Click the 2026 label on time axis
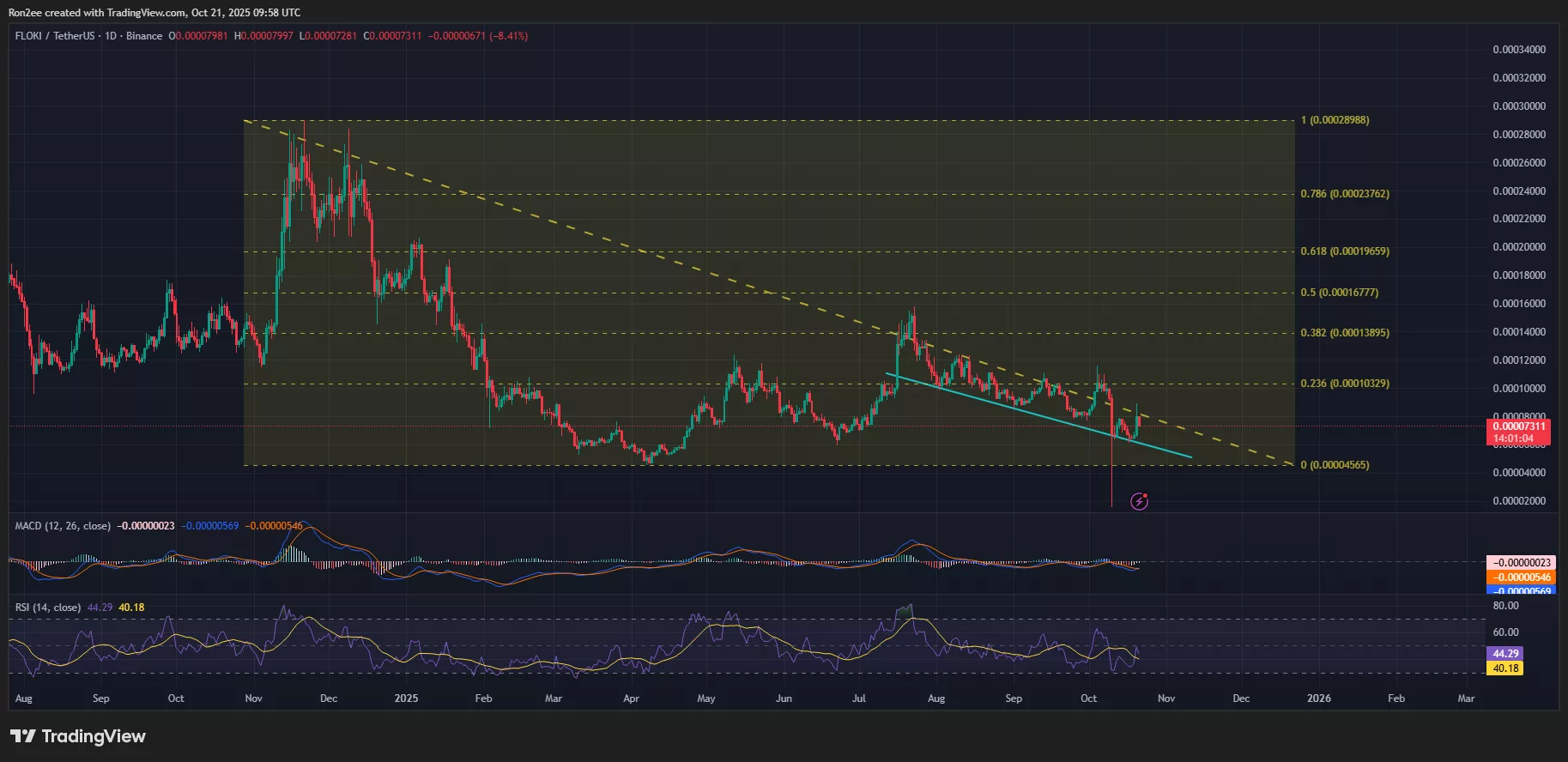 (x=1318, y=698)
